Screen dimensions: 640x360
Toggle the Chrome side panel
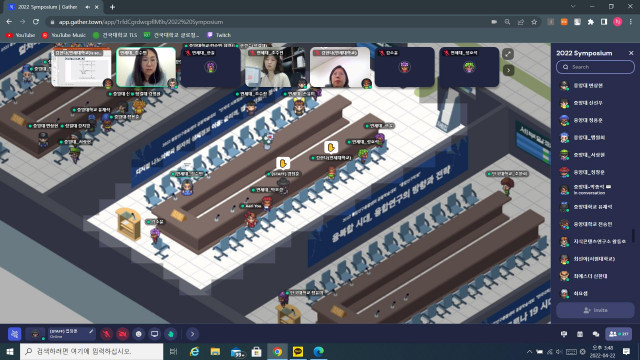tap(604, 22)
